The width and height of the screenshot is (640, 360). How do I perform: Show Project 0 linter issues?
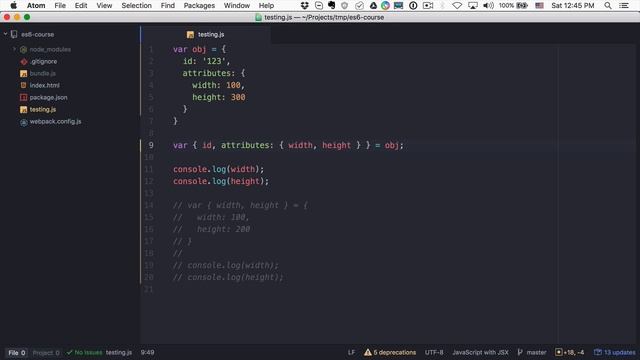(46, 353)
